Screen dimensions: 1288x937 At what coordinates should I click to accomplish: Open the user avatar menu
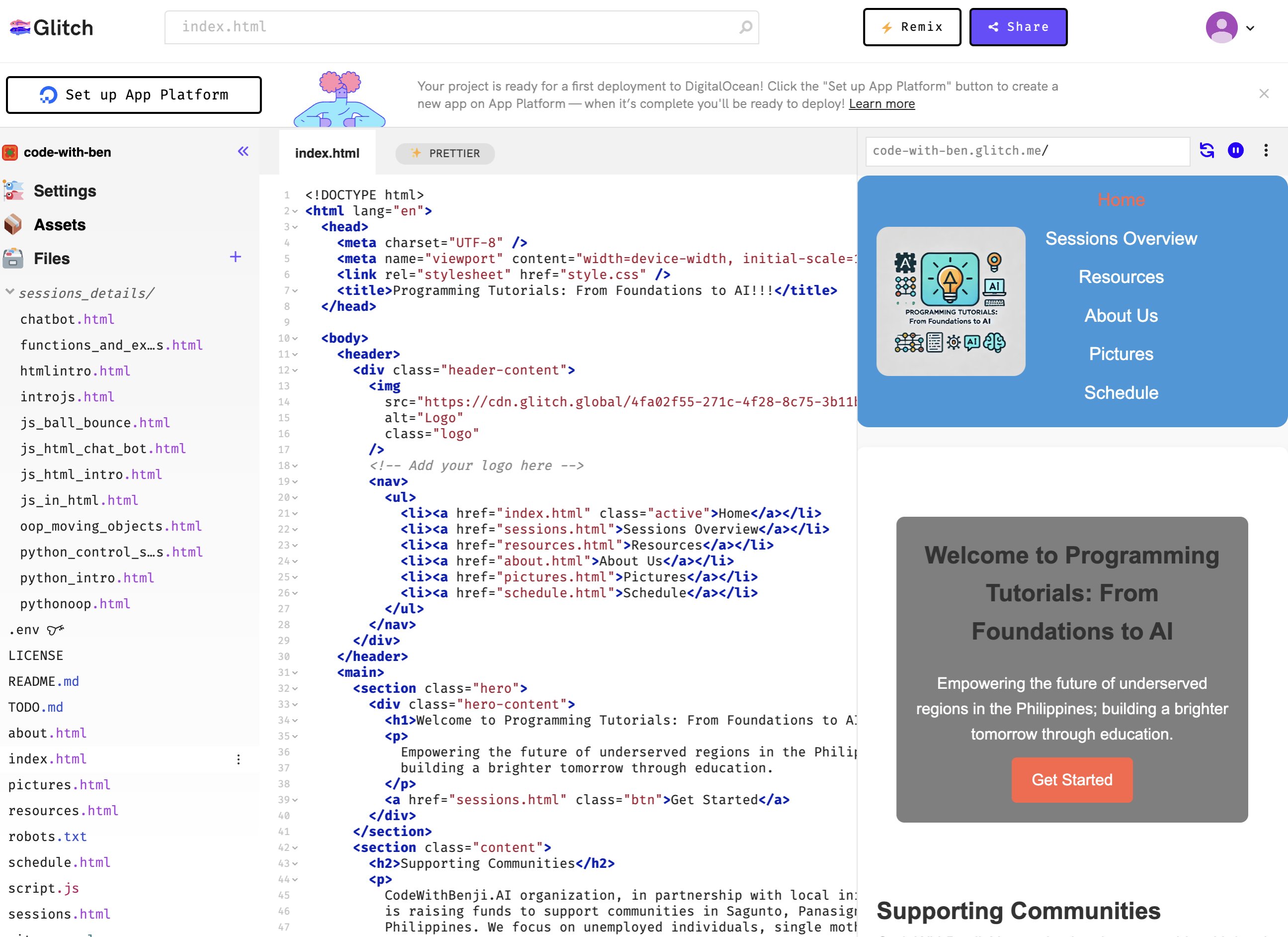pos(1221,26)
